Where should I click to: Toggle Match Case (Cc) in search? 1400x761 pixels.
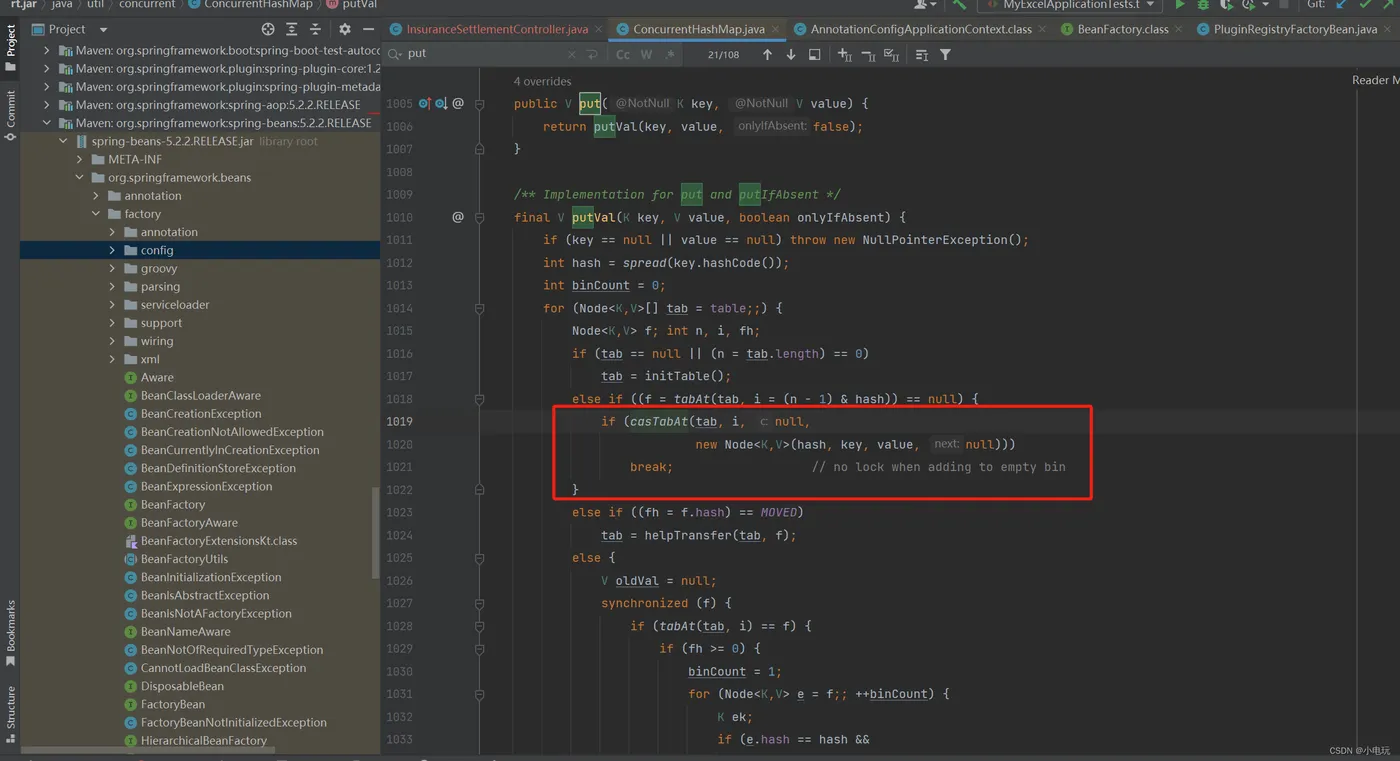[x=623, y=55]
